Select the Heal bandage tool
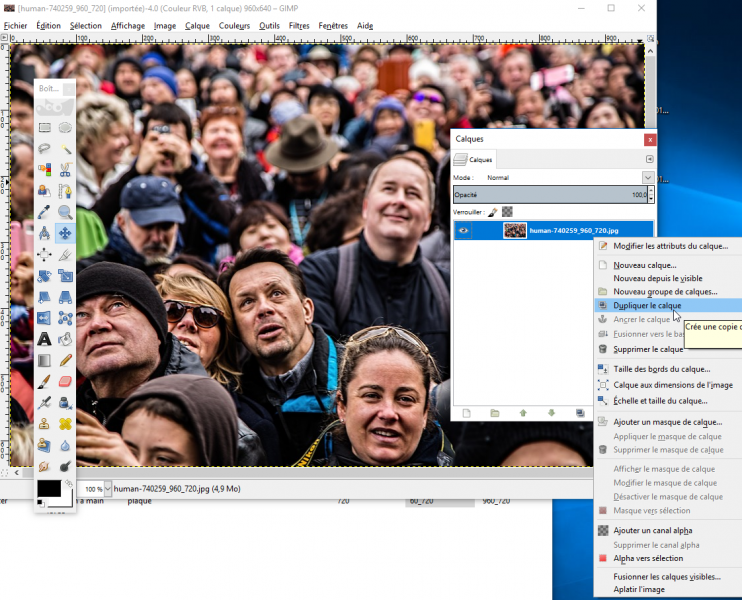 point(65,424)
